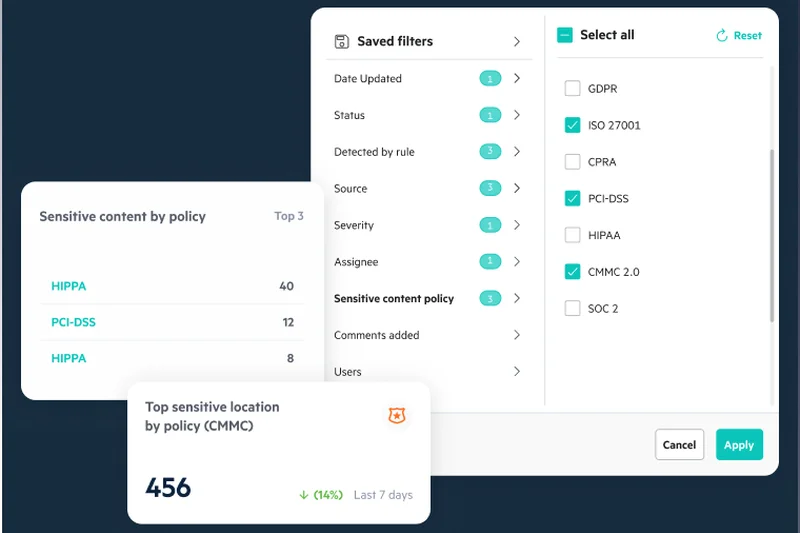Click the Saved filters disk icon

pyautogui.click(x=341, y=41)
